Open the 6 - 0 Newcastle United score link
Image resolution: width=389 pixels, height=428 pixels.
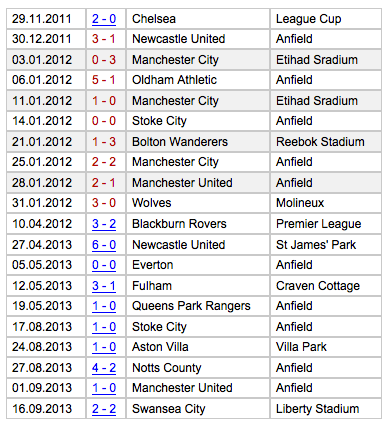click(x=104, y=245)
